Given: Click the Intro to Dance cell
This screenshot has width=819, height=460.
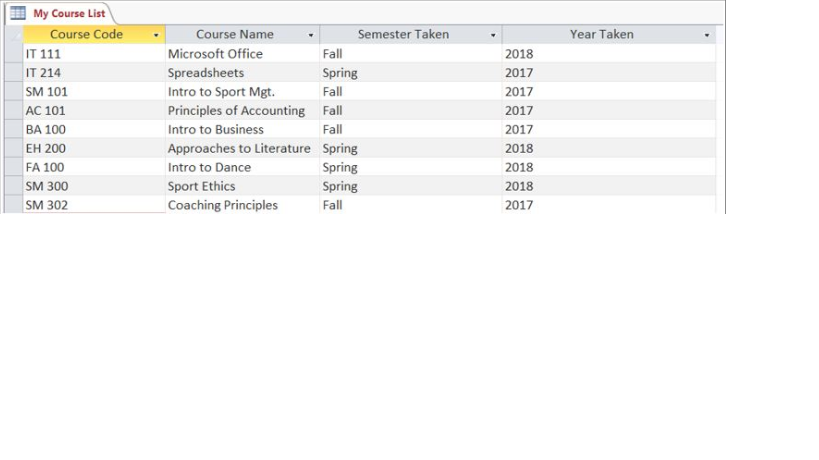Looking at the screenshot, I should [240, 168].
